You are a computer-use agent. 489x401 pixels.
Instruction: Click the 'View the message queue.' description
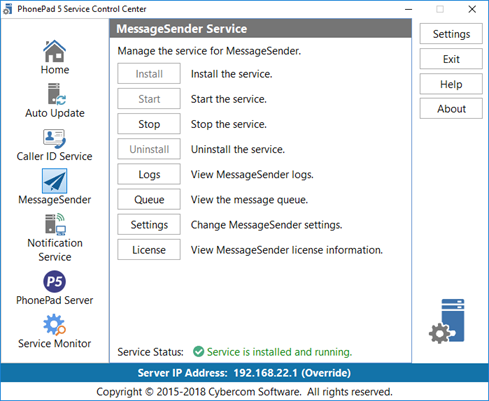pos(249,200)
